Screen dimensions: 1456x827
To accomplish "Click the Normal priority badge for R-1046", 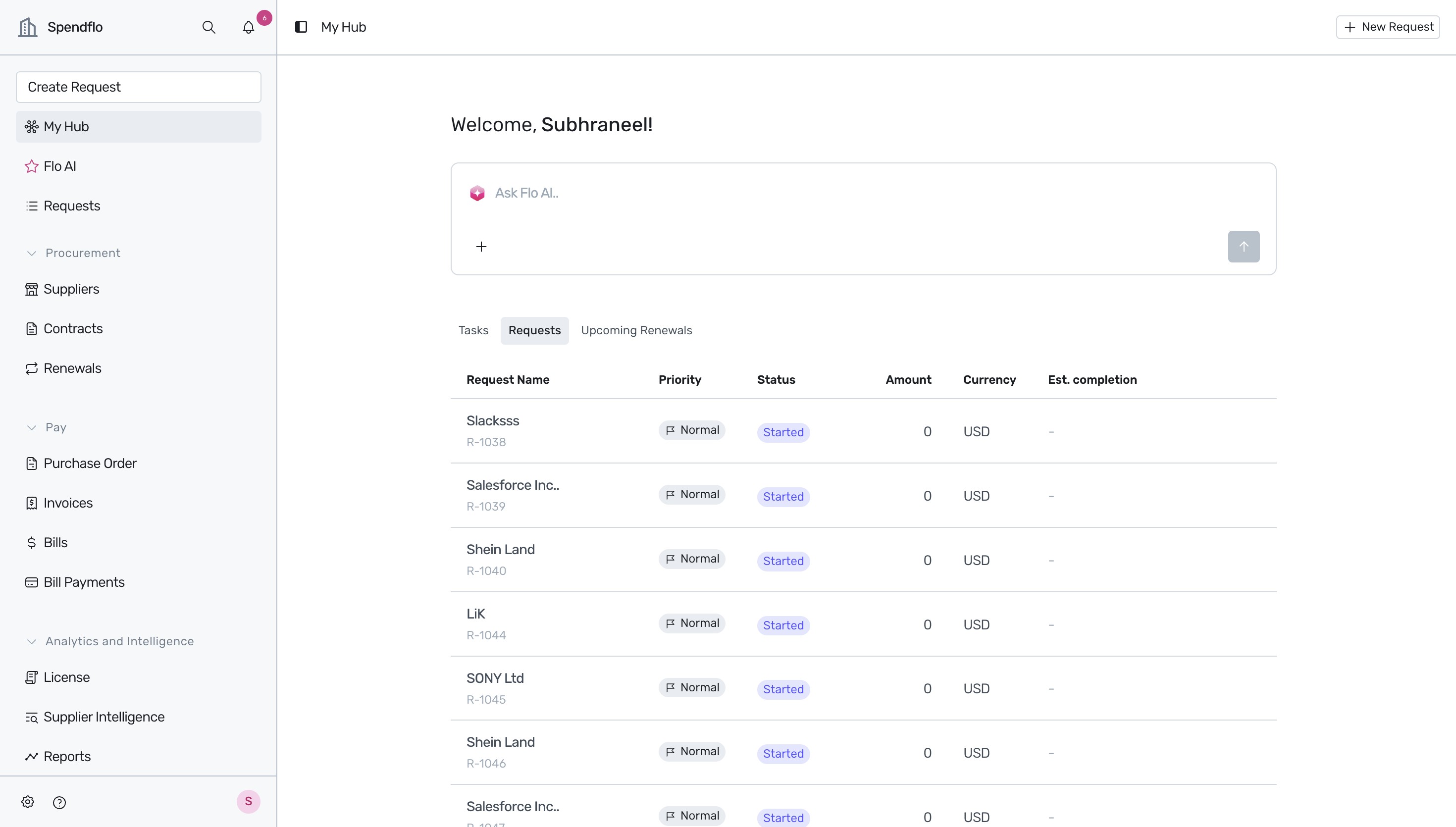I will (692, 751).
